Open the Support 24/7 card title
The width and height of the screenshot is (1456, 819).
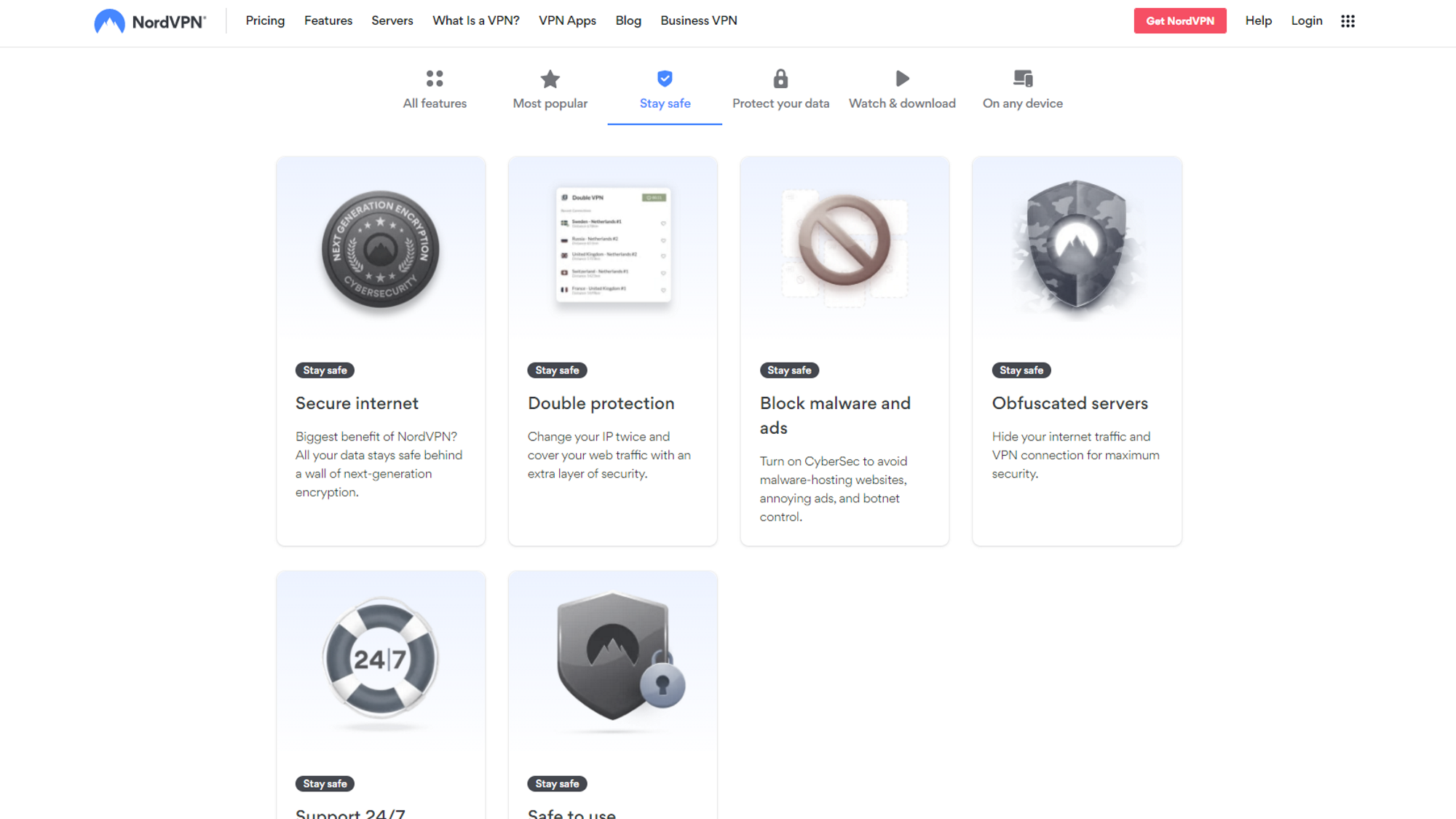350,812
